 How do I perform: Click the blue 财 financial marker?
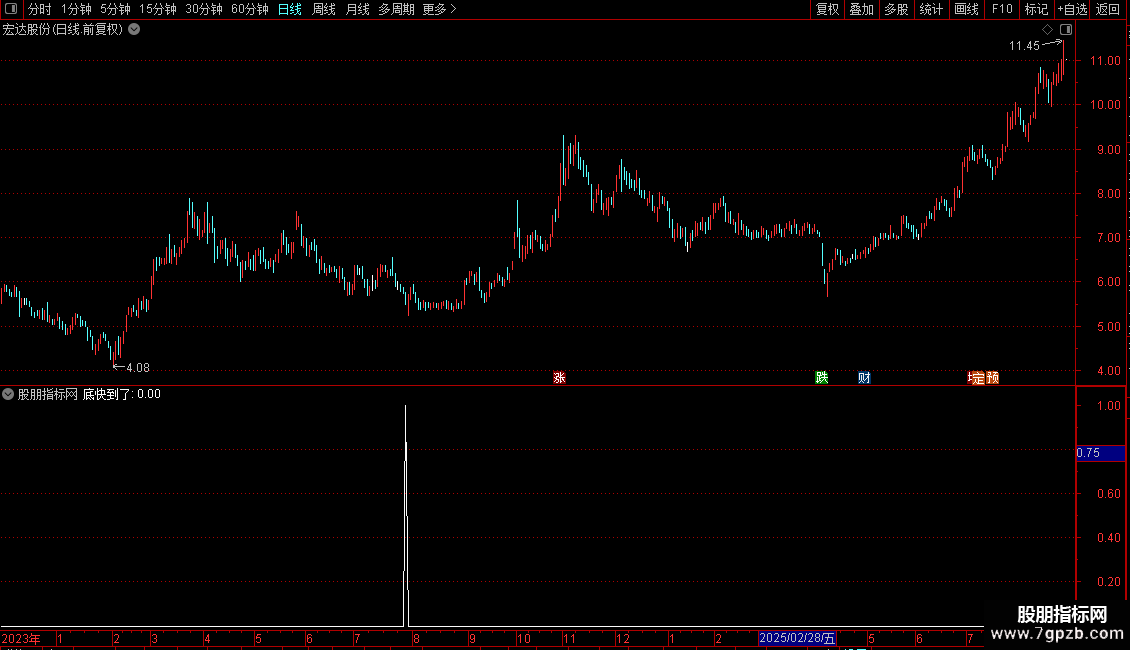tap(864, 378)
